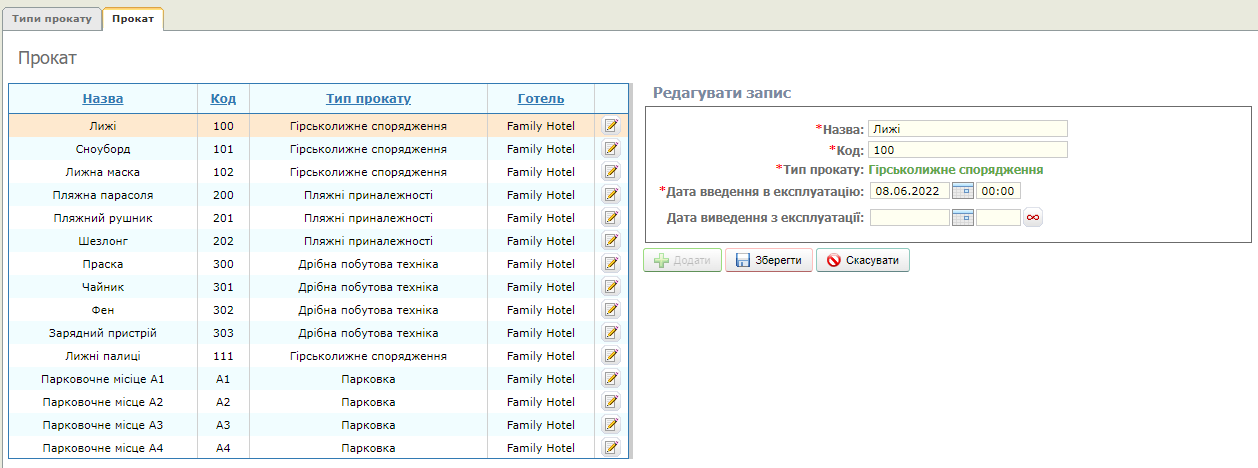
Task: Click edit icon for Парковочне місце А4
Action: [611, 448]
